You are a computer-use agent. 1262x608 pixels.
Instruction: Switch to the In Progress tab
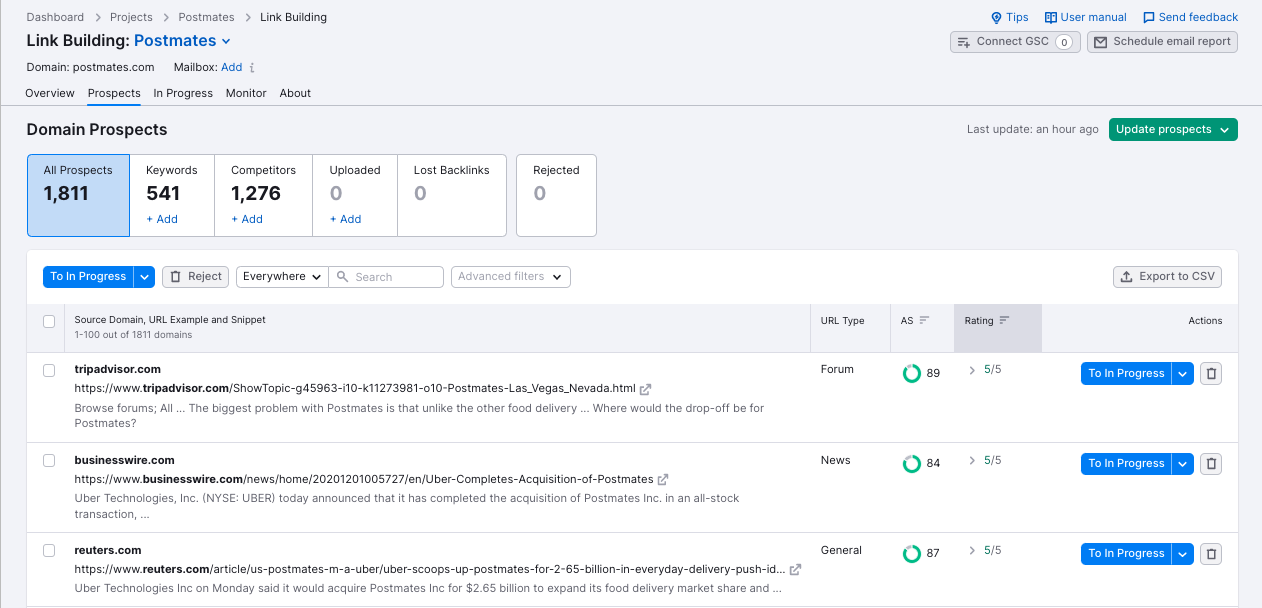point(183,93)
